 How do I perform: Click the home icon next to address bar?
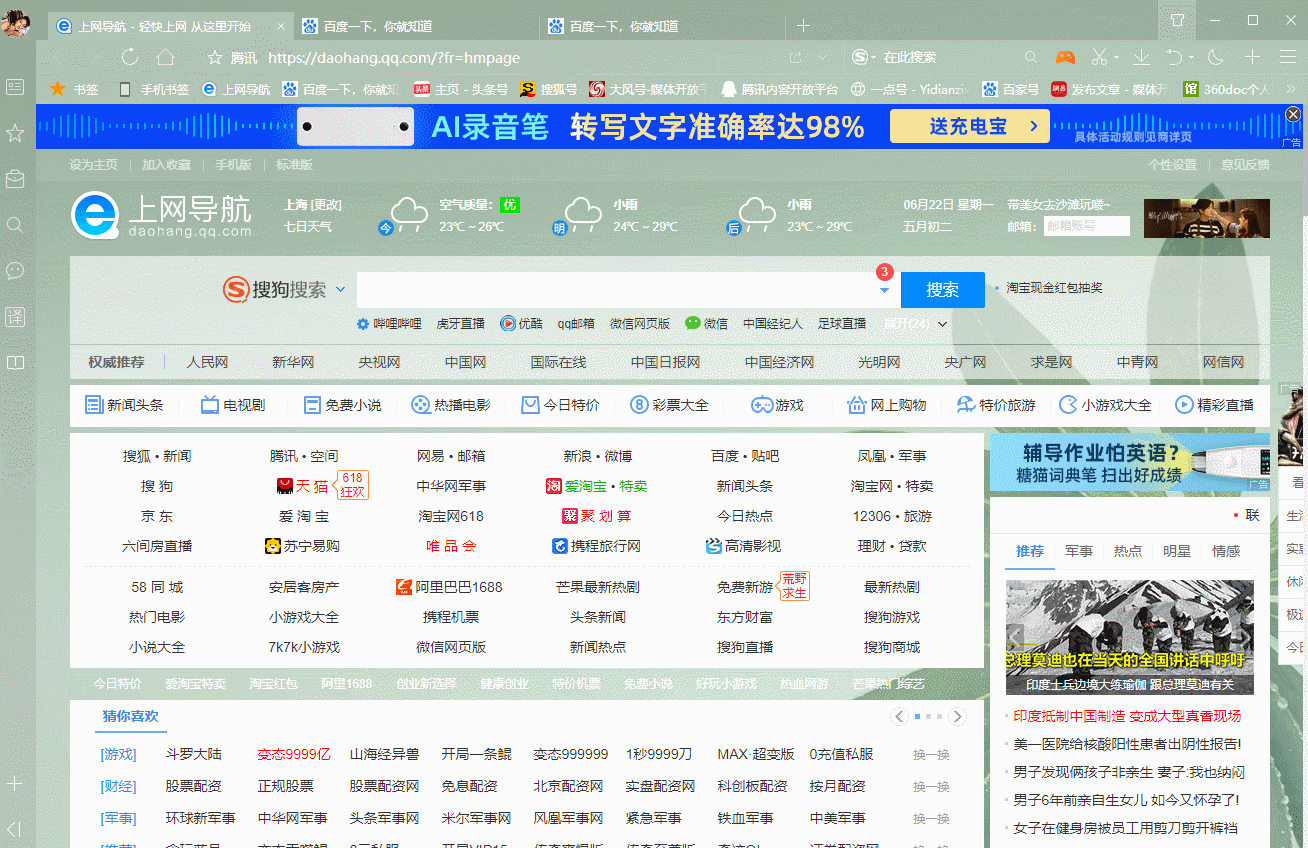166,57
